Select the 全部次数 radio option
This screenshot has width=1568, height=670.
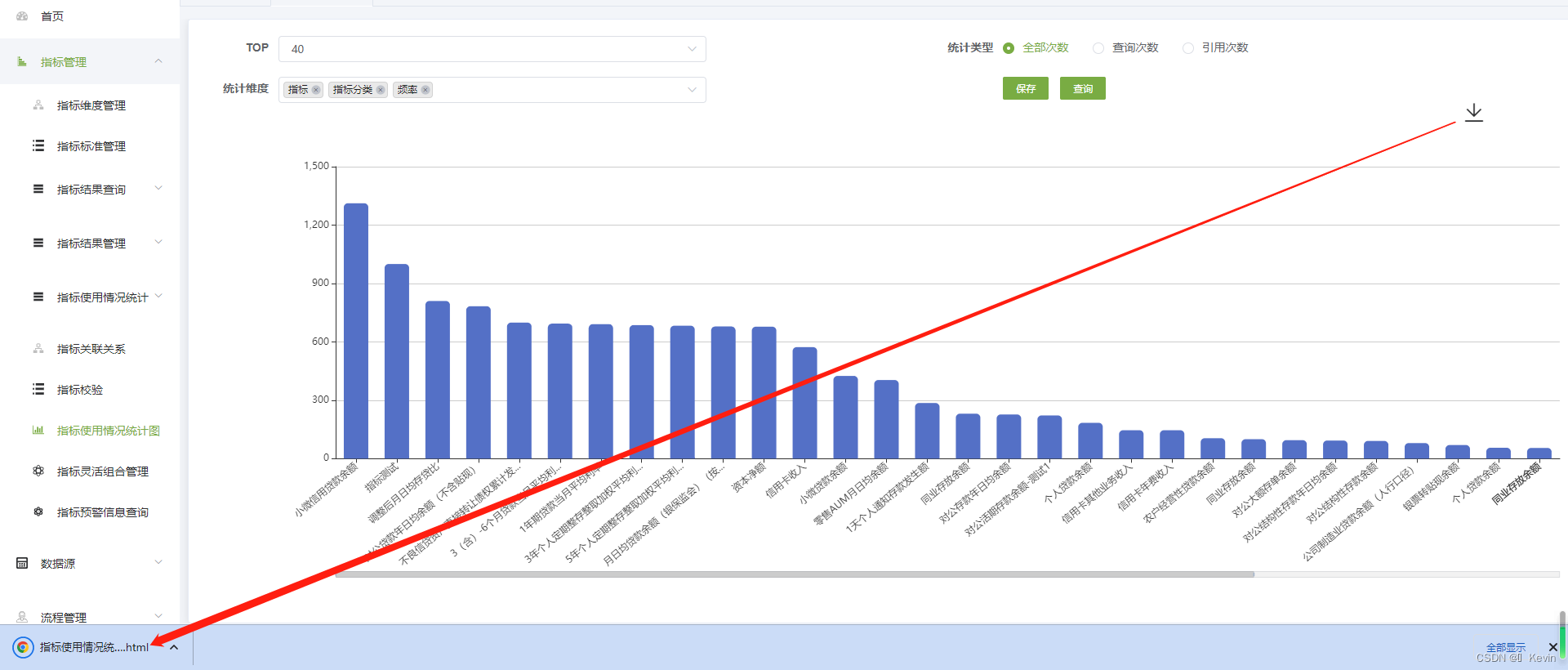[1009, 48]
